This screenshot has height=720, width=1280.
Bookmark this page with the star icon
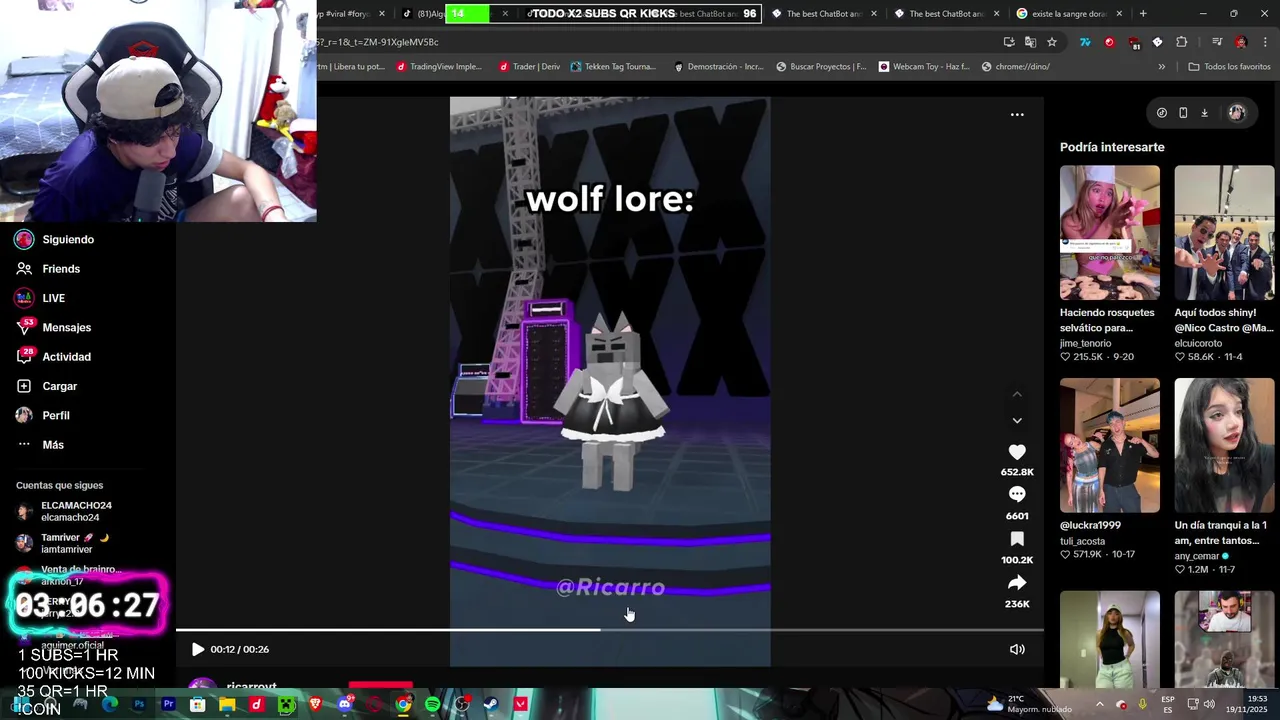1052,42
